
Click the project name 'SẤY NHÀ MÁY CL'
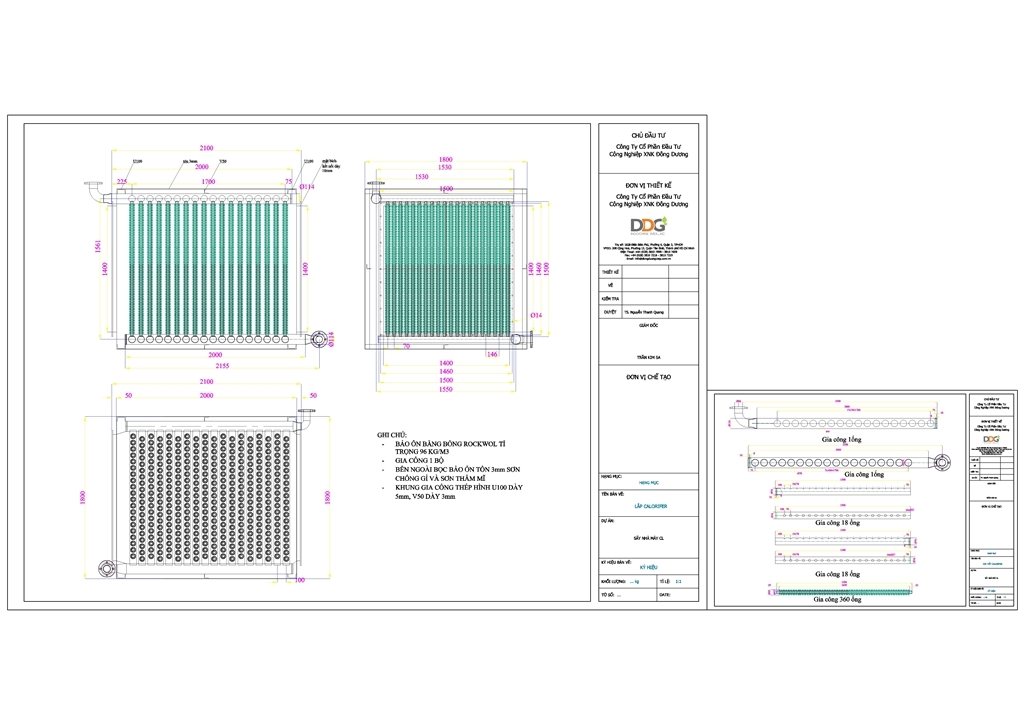[x=648, y=539]
